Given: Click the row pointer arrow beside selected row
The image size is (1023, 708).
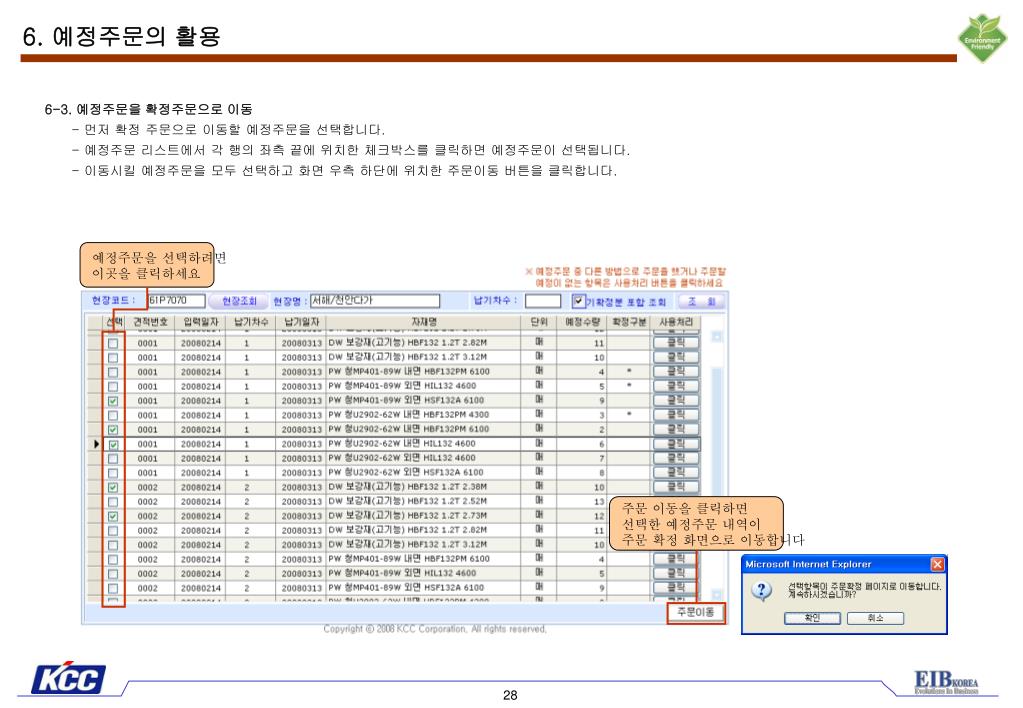Looking at the screenshot, I should tap(97, 444).
